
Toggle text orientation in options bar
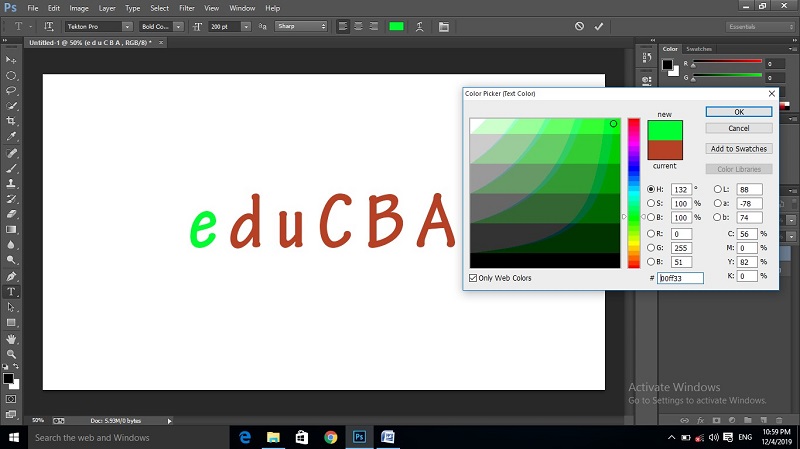point(49,27)
